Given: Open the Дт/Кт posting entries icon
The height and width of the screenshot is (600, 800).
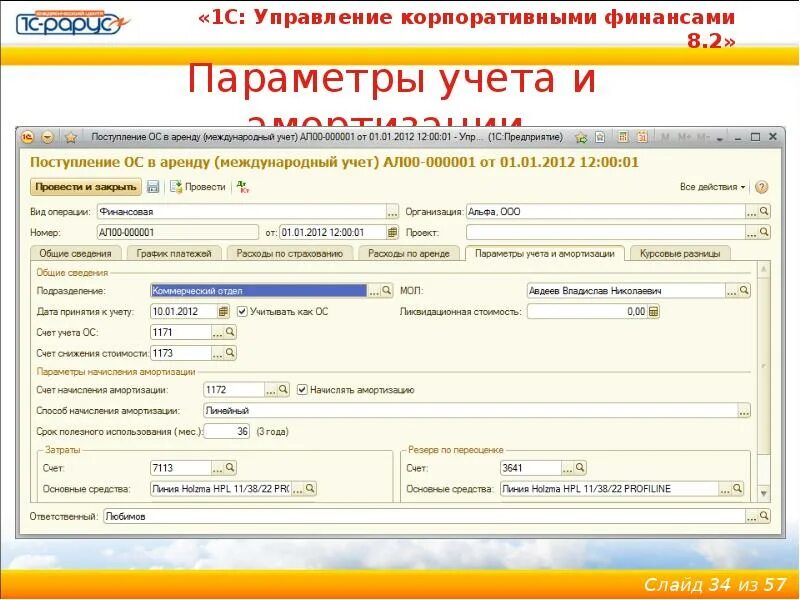Looking at the screenshot, I should (243, 187).
